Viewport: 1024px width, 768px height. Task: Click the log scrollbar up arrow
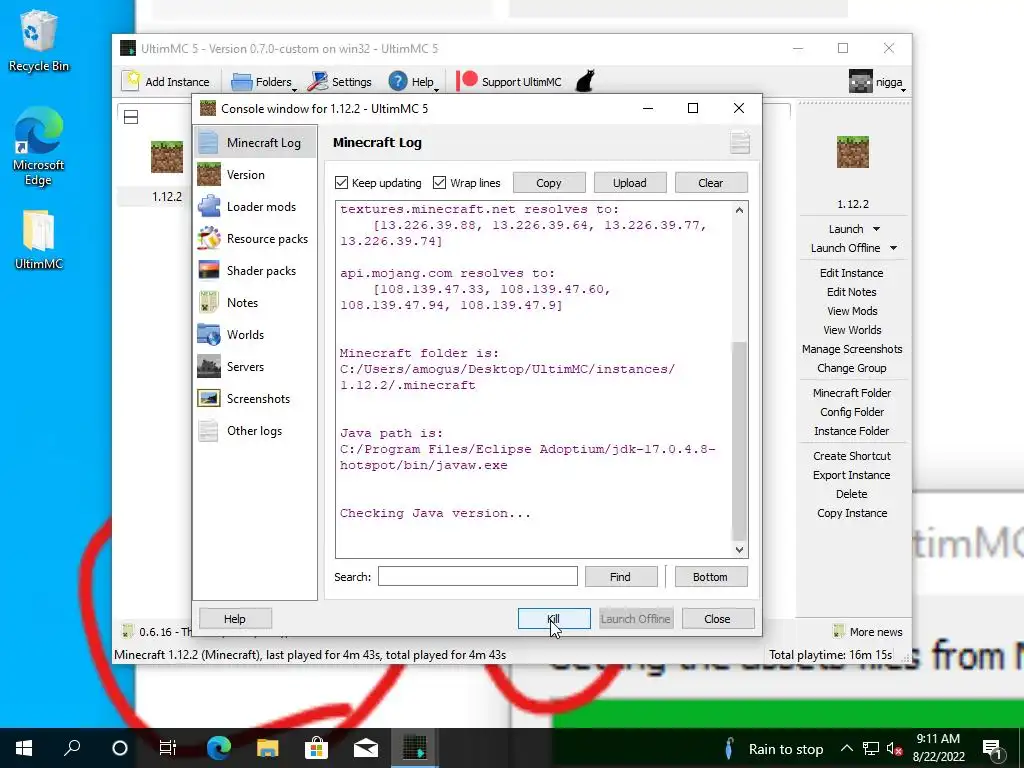click(x=739, y=210)
